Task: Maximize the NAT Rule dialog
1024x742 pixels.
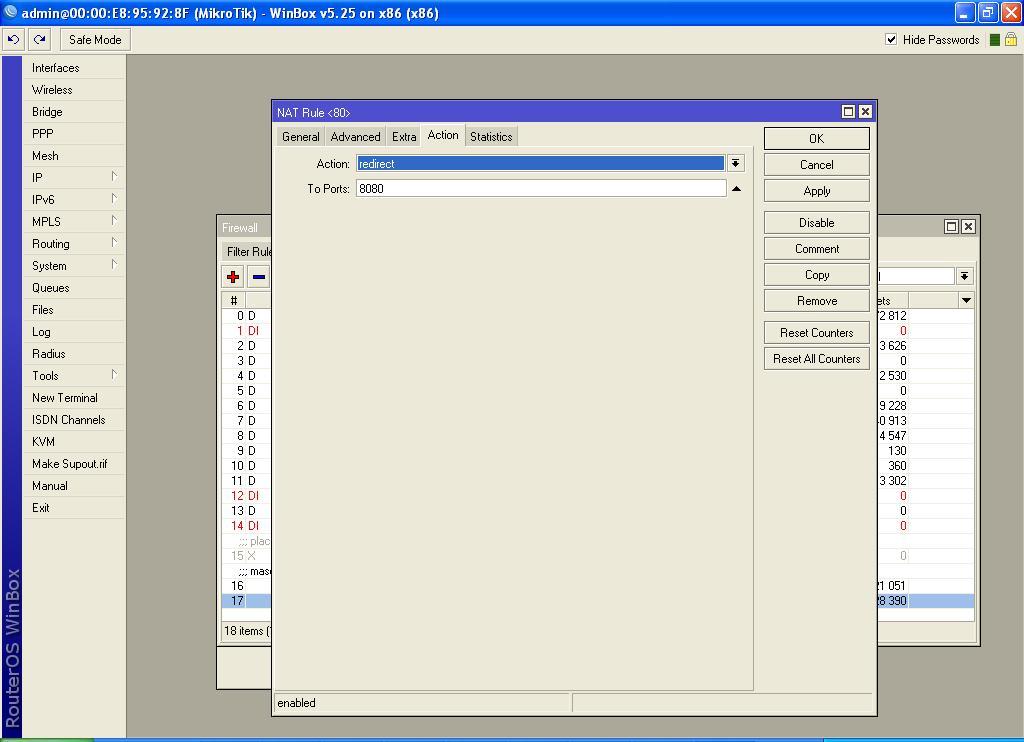Action: coord(848,112)
